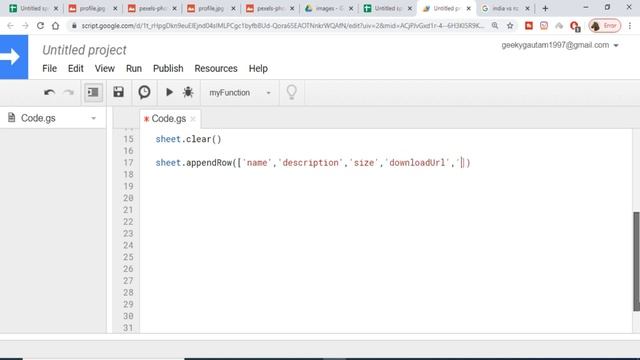Open the Code.gs file options arrow

pos(93,118)
